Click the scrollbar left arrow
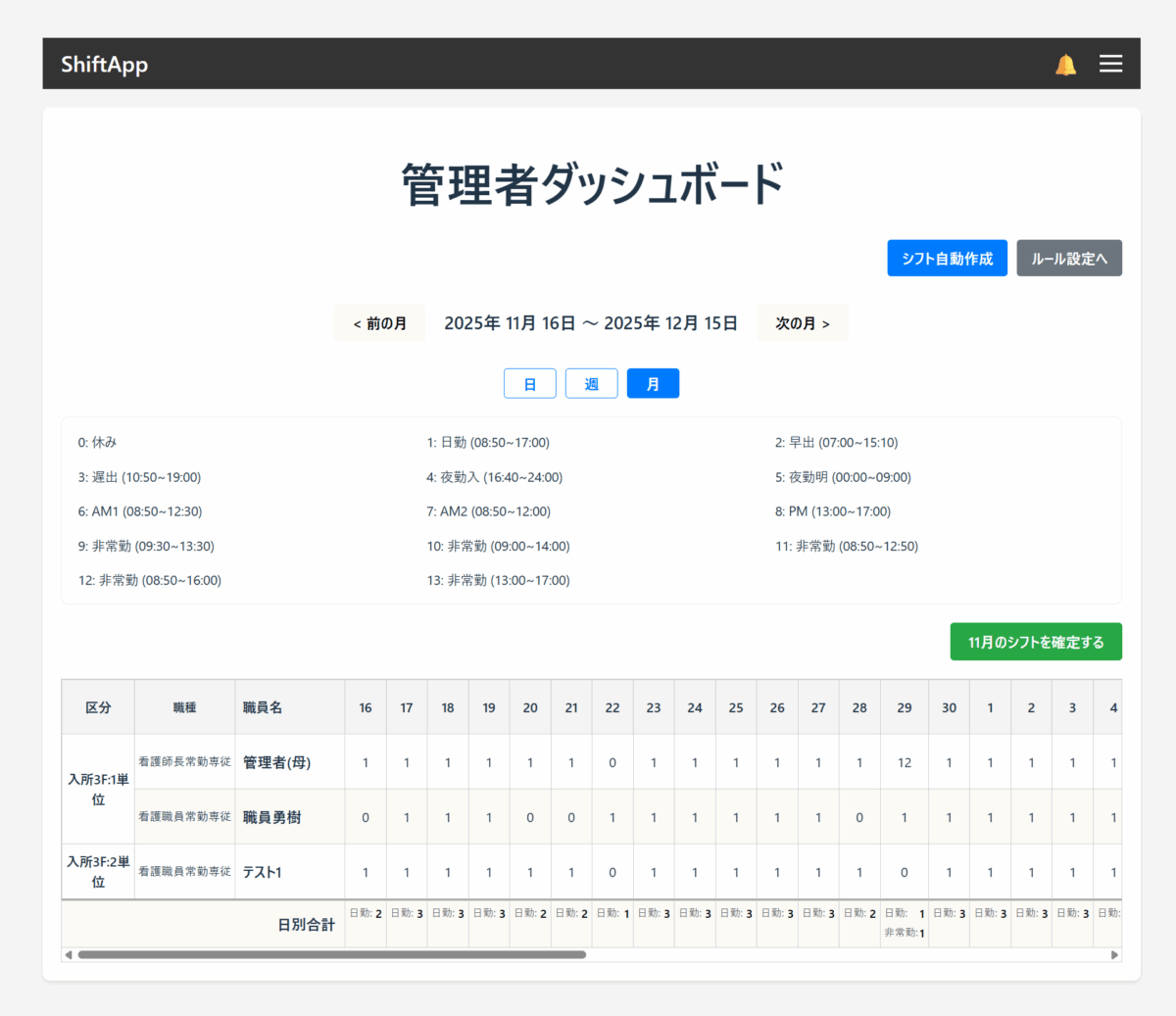The width and height of the screenshot is (1176, 1016). click(68, 954)
